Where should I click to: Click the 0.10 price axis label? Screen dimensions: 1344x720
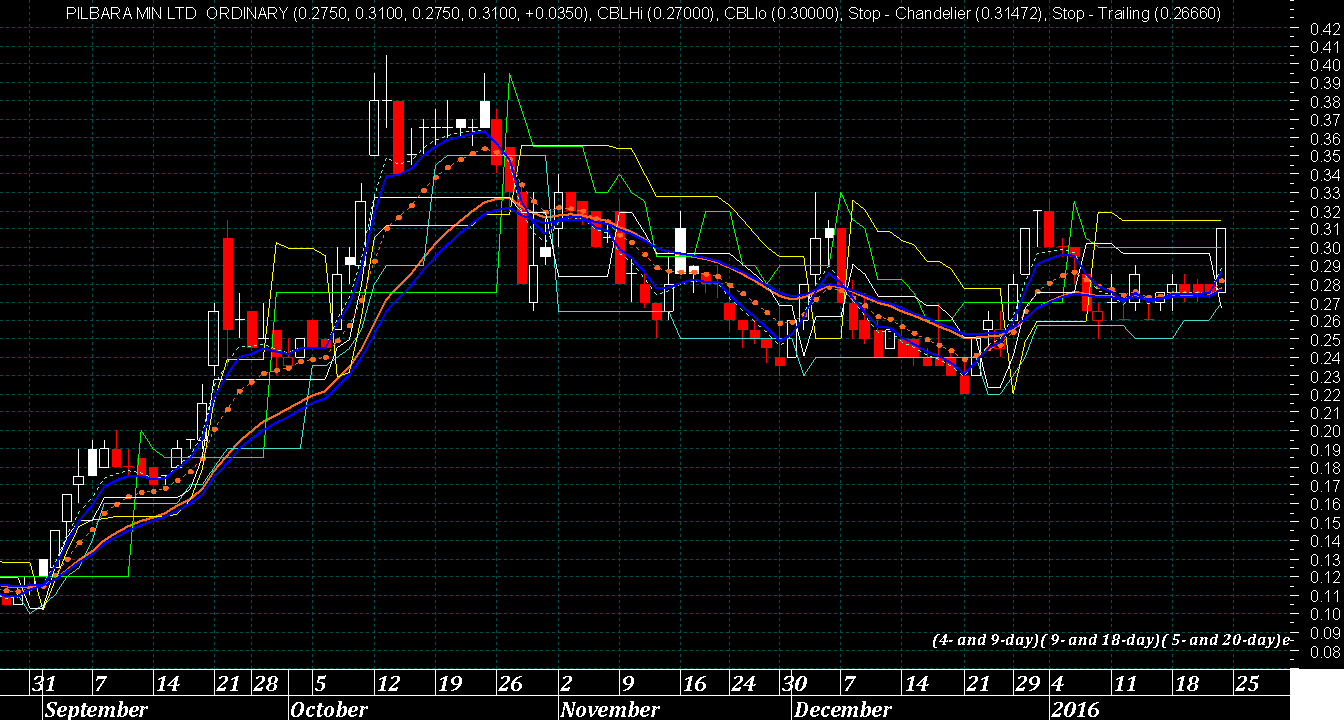tap(1324, 614)
